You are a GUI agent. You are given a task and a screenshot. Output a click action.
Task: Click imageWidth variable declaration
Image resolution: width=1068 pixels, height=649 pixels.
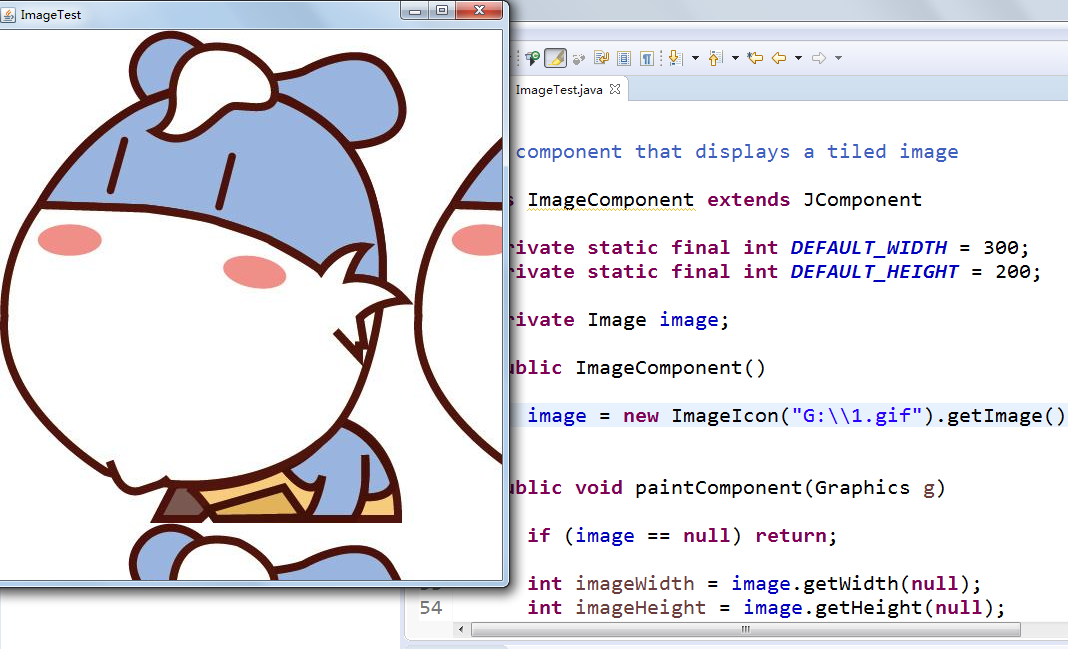635,584
